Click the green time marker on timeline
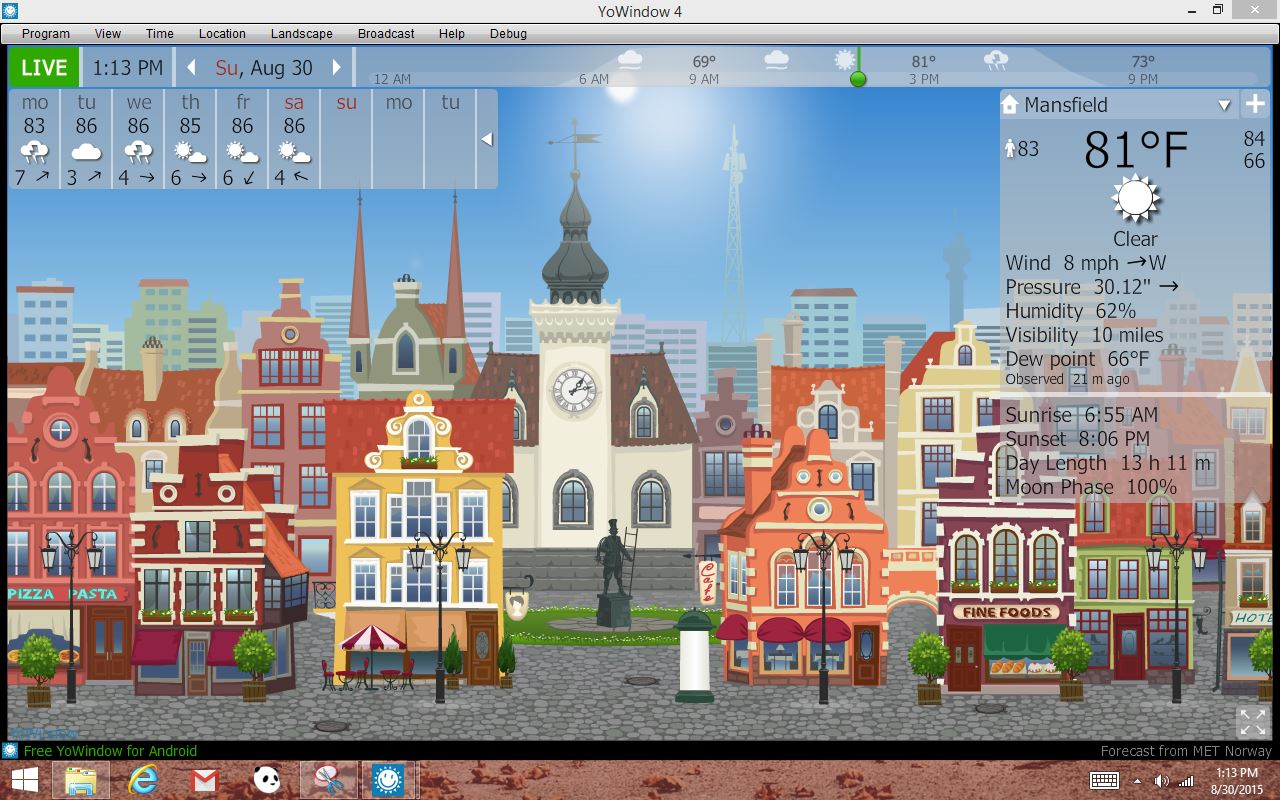1280x800 pixels. pyautogui.click(x=857, y=79)
